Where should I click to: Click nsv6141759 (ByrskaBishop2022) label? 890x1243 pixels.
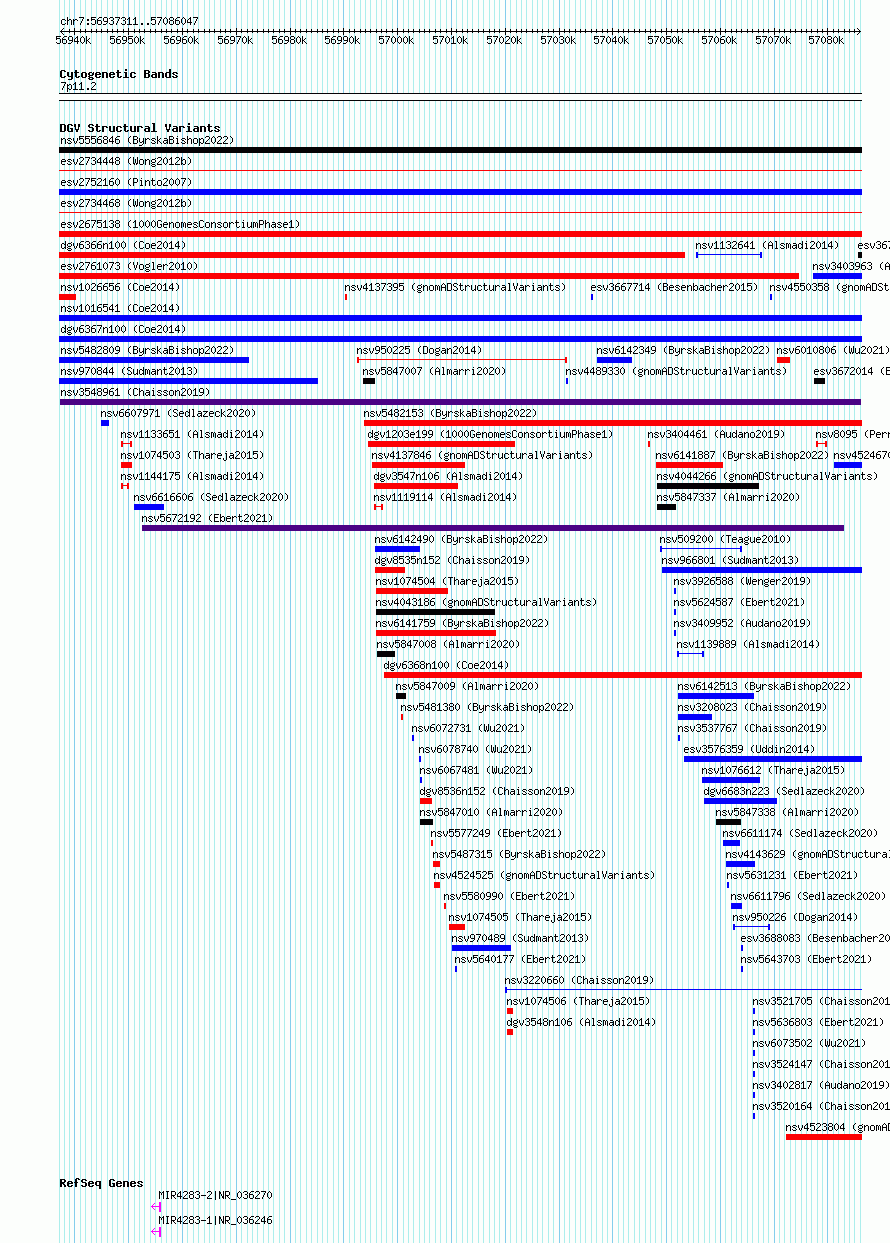point(462,623)
